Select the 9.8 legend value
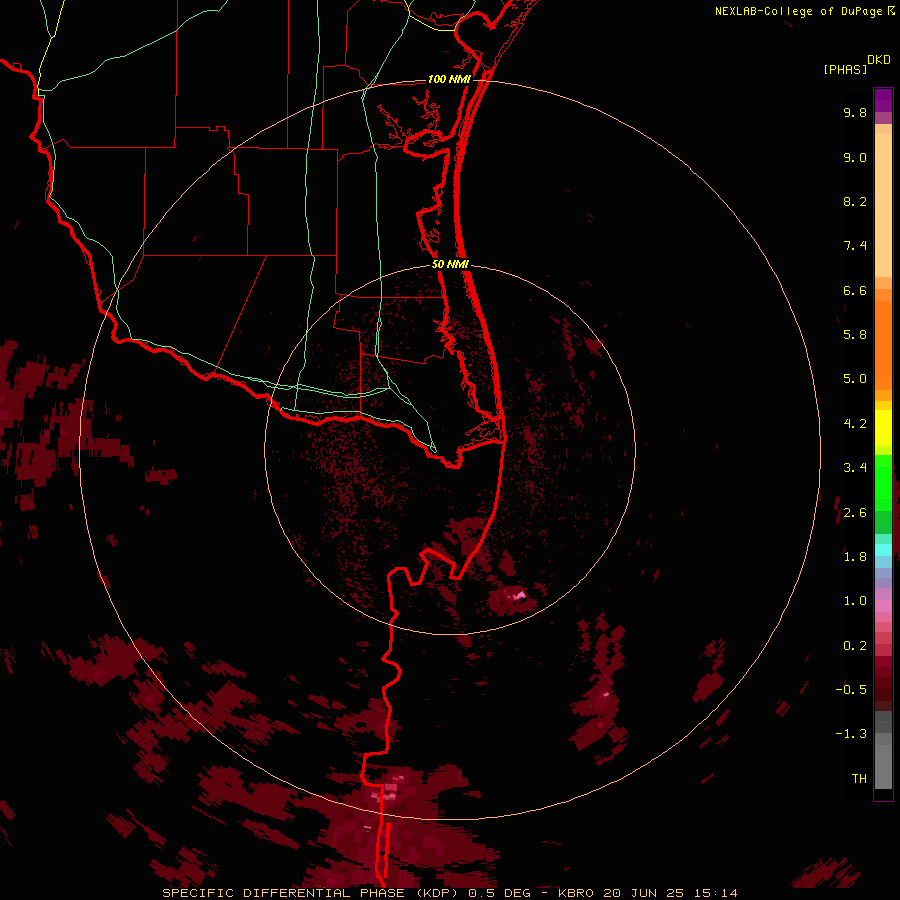This screenshot has width=900, height=900. [x=855, y=112]
